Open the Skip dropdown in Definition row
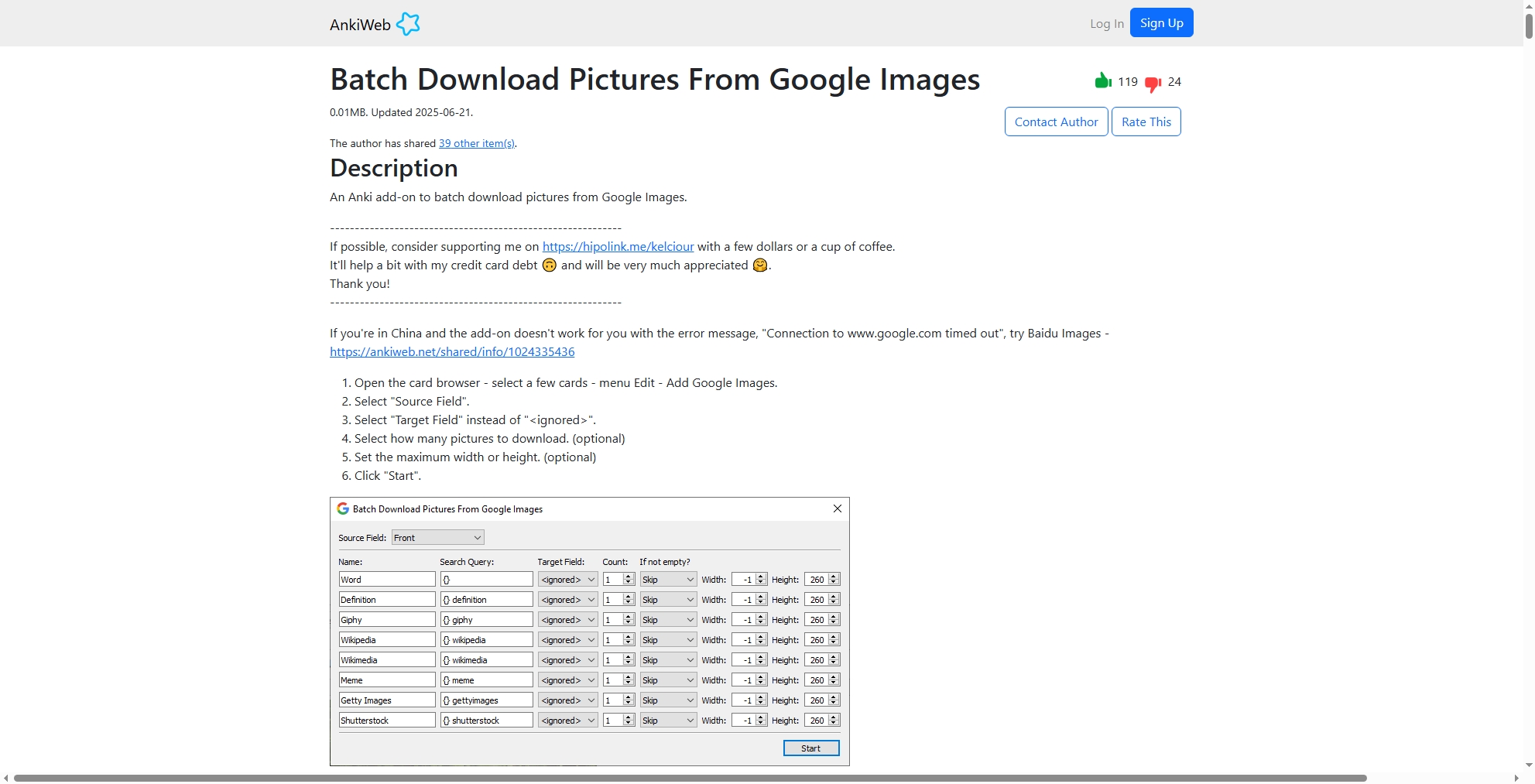The height and width of the screenshot is (784, 1535). [x=668, y=599]
